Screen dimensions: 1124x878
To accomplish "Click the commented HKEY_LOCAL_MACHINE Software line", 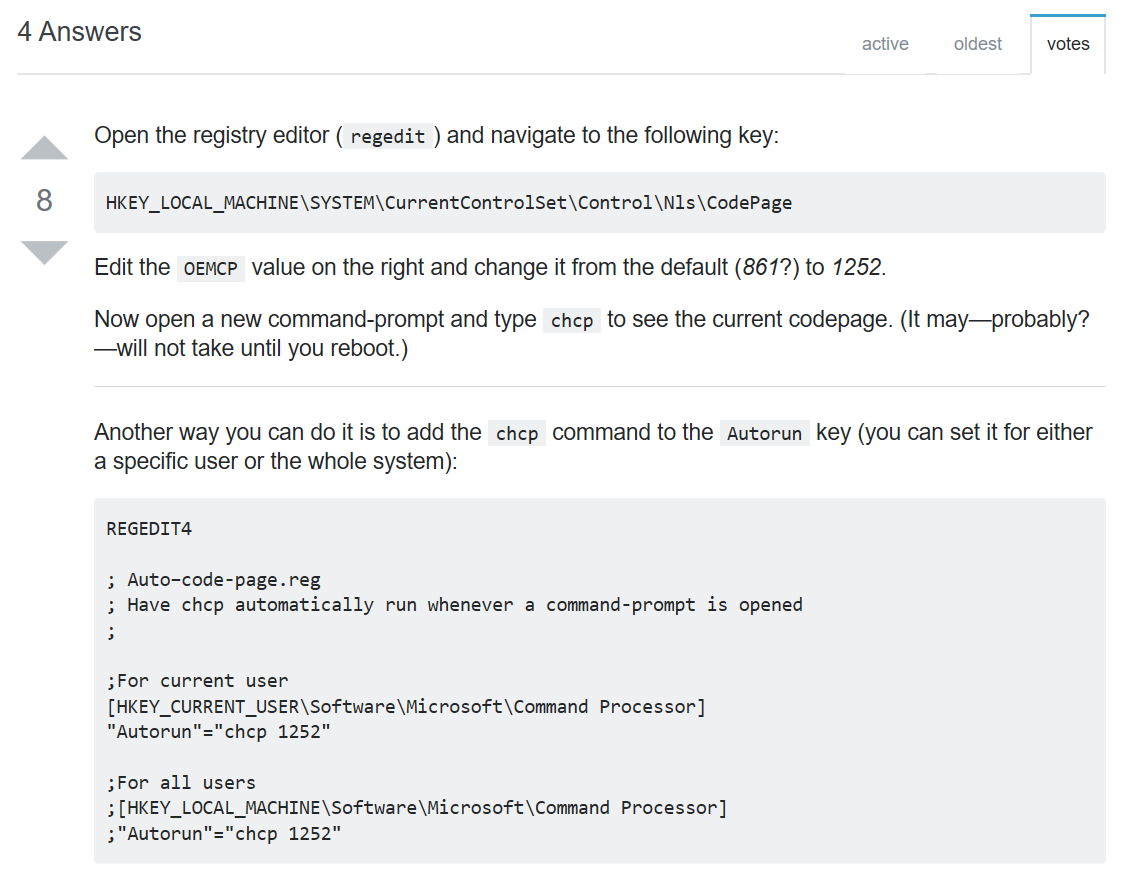I will coord(417,808).
